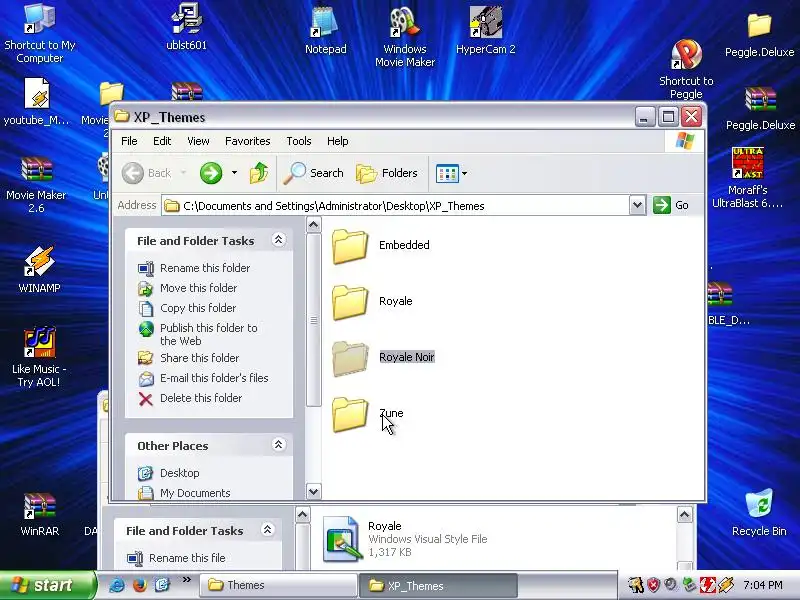The width and height of the screenshot is (800, 600).
Task: Open the View menu
Action: (198, 141)
